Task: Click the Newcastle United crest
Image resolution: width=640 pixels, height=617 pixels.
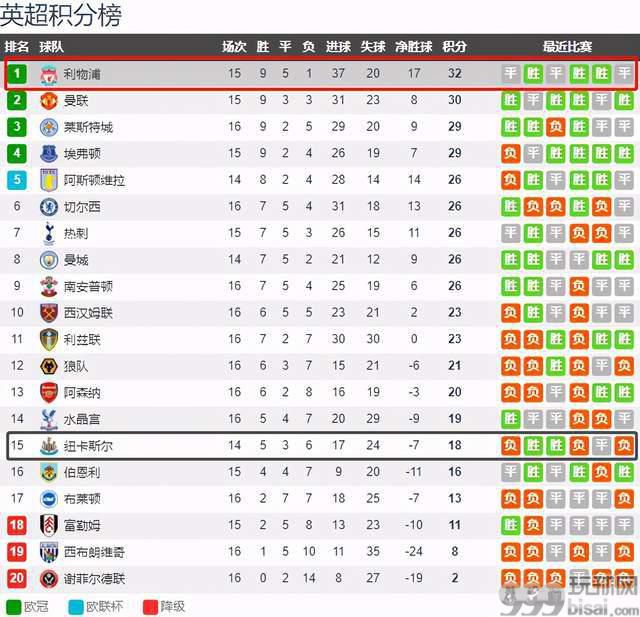Action: (x=49, y=446)
